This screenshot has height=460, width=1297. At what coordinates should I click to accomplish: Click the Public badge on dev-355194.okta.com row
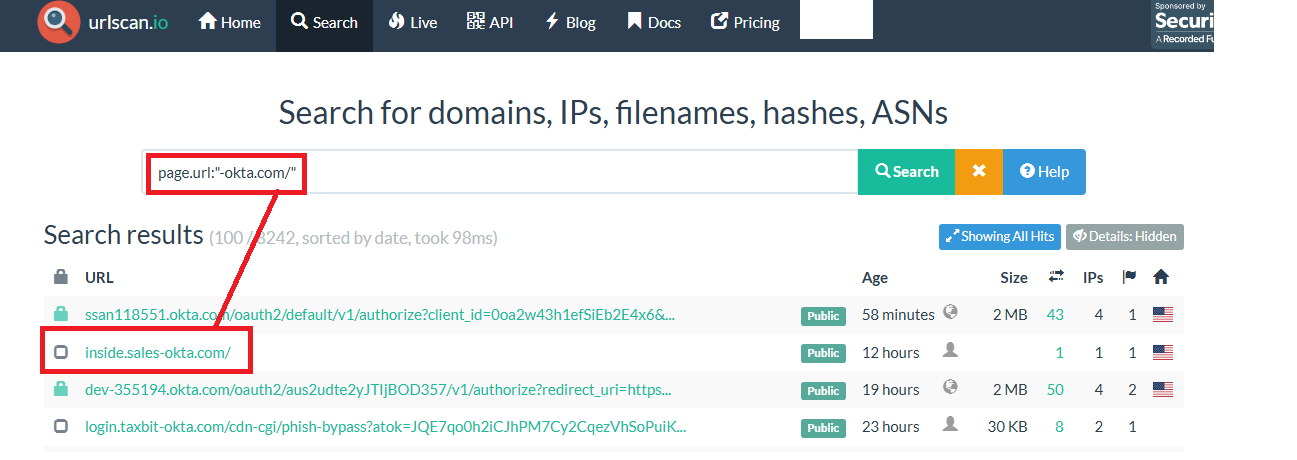[x=823, y=390]
